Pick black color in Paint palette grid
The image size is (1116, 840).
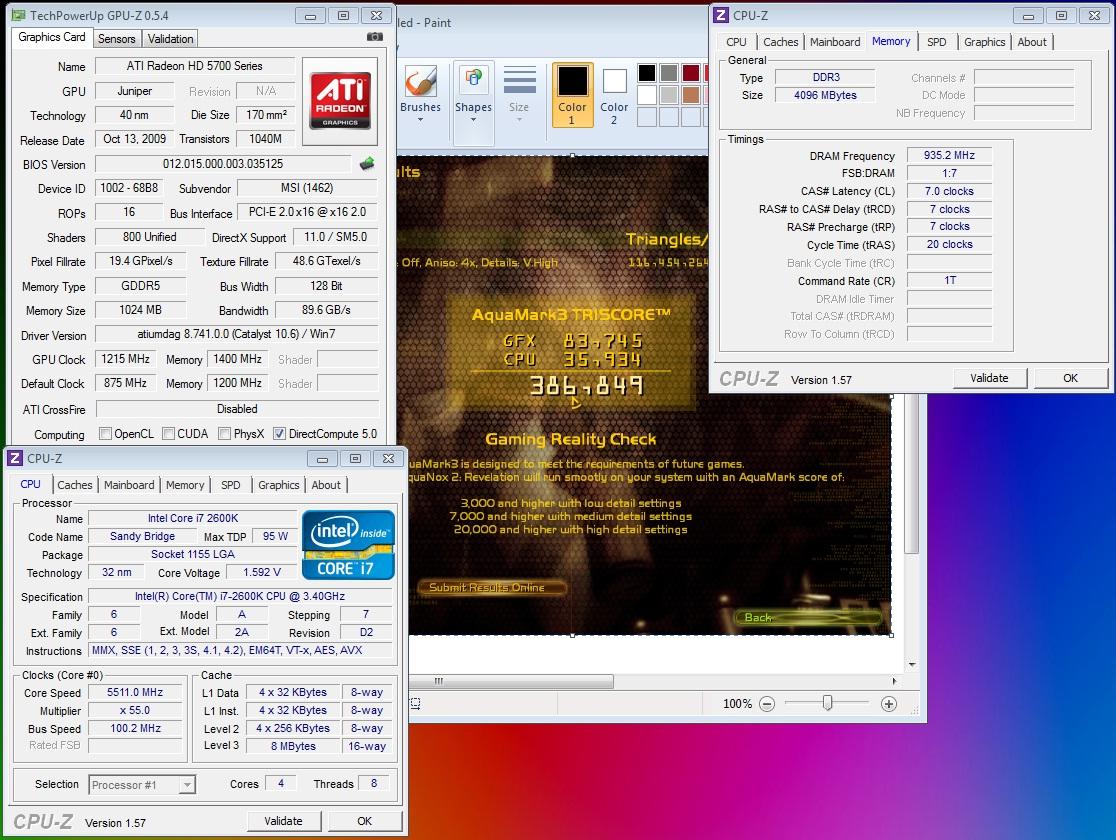(646, 73)
